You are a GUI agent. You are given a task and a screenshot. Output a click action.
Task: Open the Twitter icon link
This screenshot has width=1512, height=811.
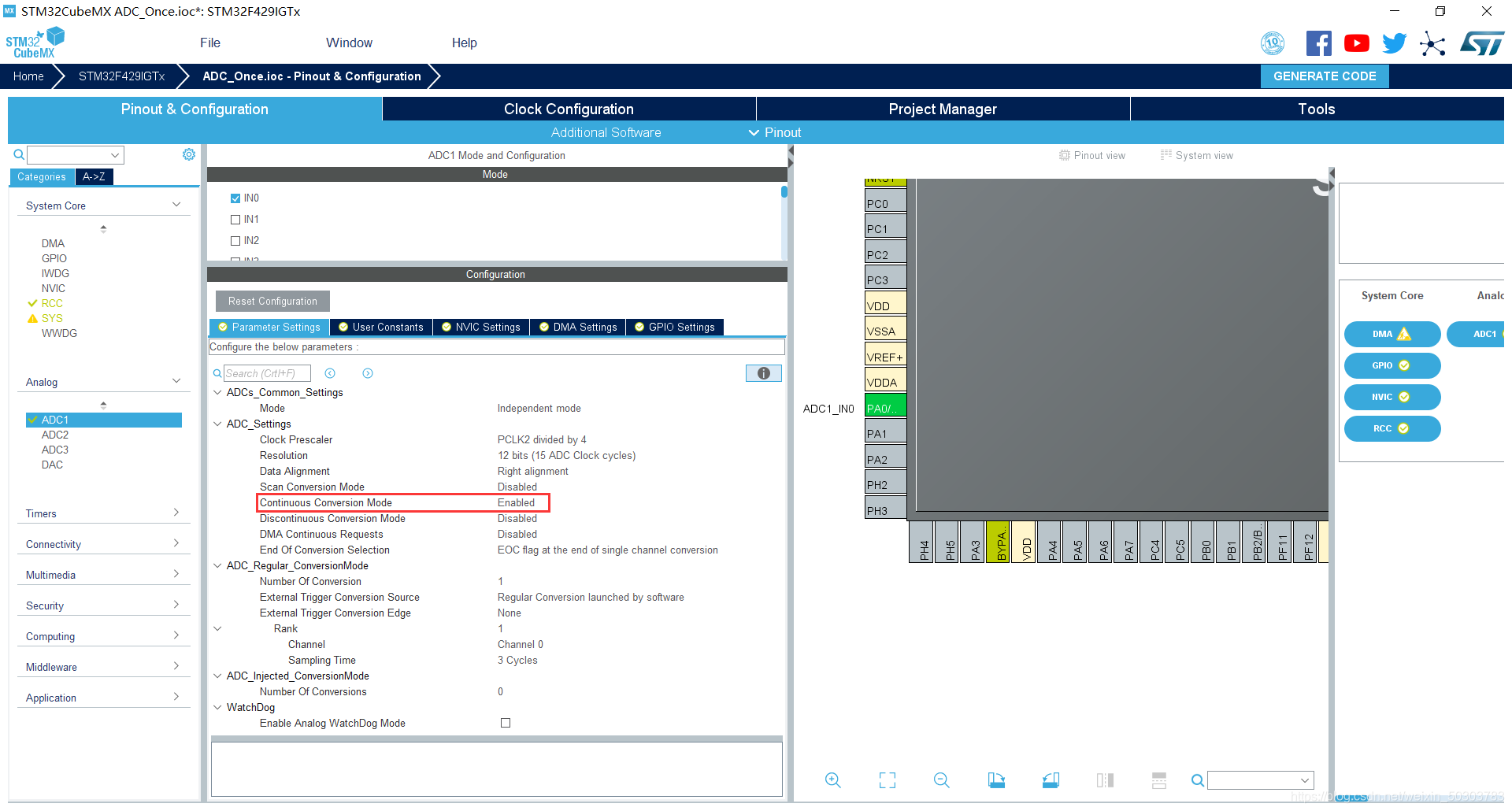(x=1394, y=43)
